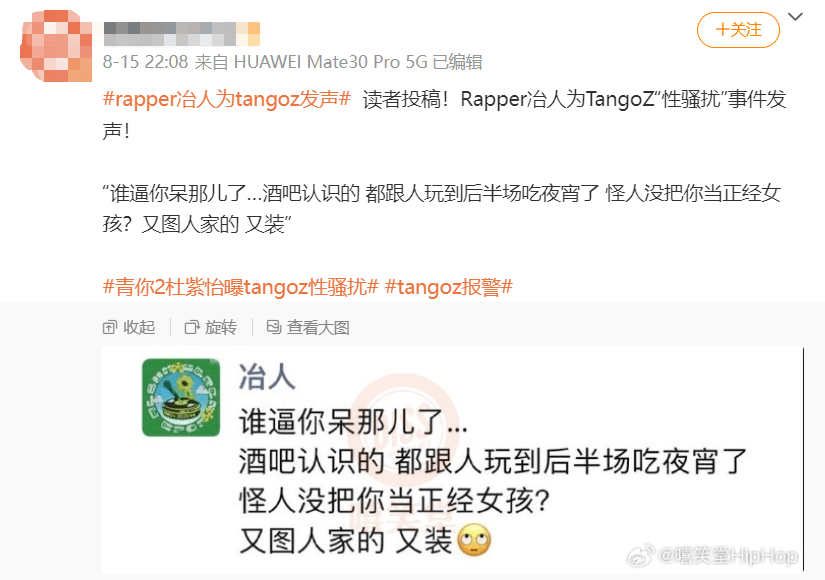Image resolution: width=825 pixels, height=580 pixels.
Task: Click the @嘻笑堂HipHop watermark text
Action: pyautogui.click(x=728, y=556)
